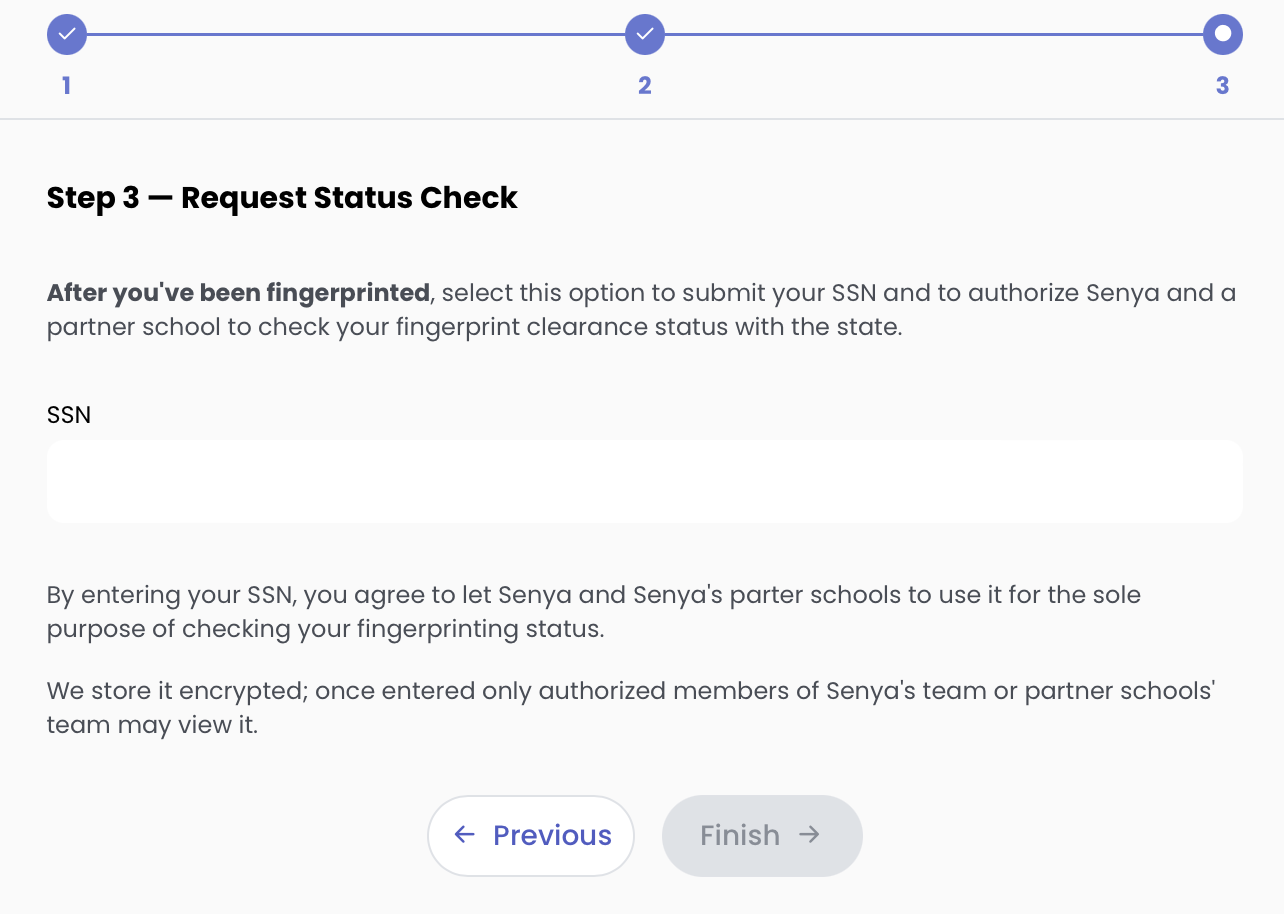This screenshot has height=914, width=1284.
Task: Click the SSN field label
Action: coord(69,415)
